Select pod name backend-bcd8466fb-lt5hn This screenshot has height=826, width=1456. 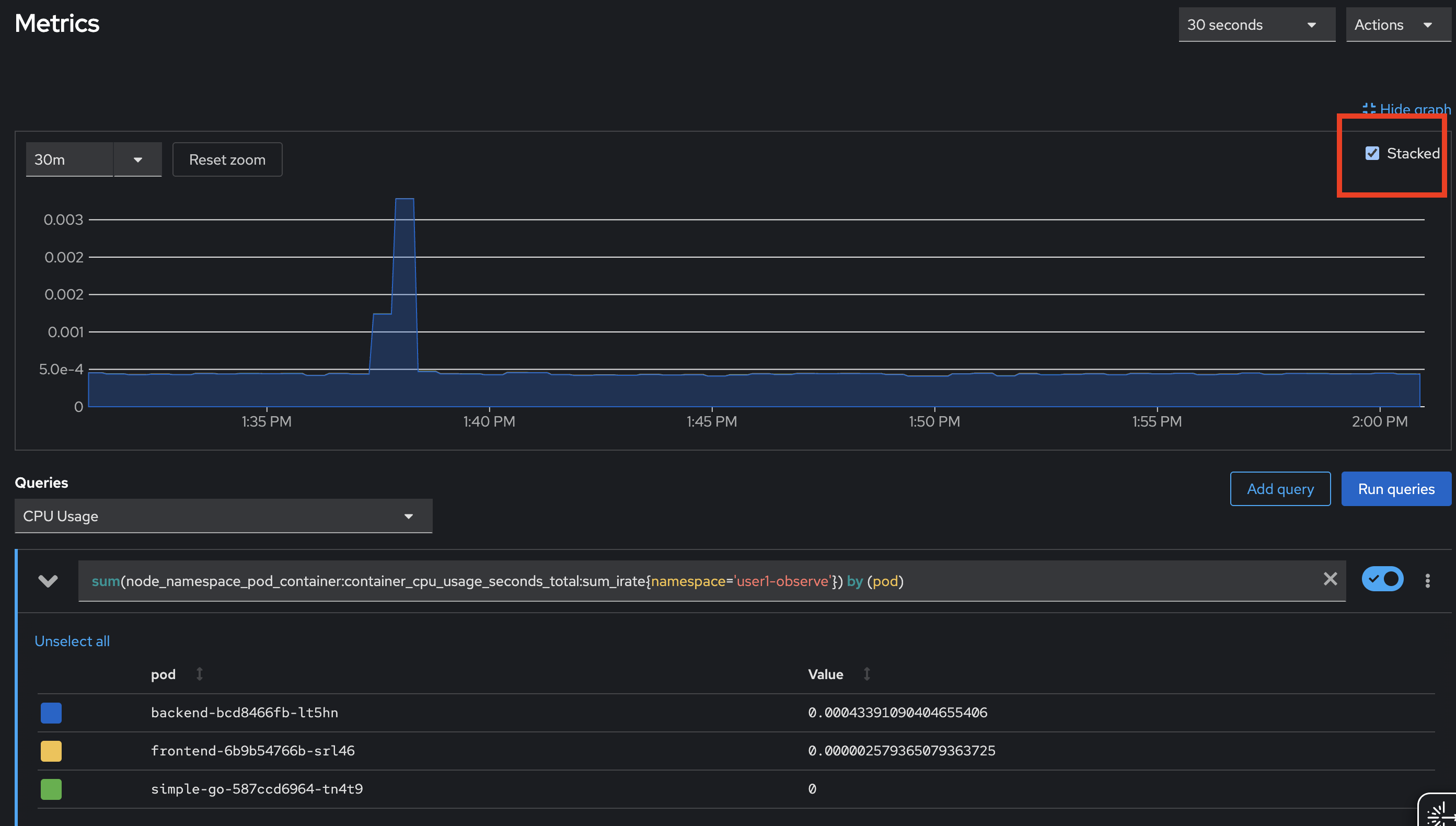(245, 713)
